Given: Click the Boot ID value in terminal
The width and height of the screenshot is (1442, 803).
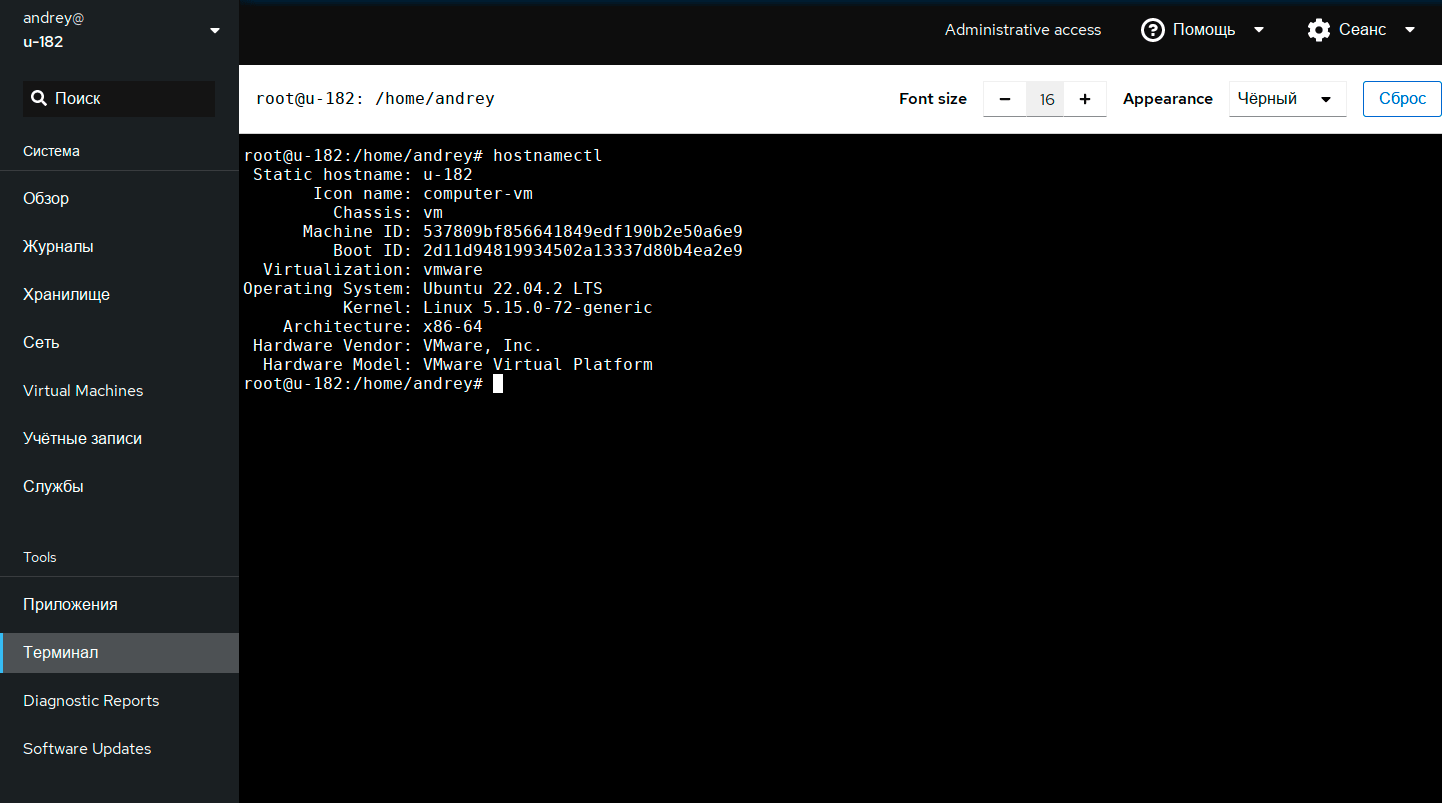Looking at the screenshot, I should click(x=583, y=251).
